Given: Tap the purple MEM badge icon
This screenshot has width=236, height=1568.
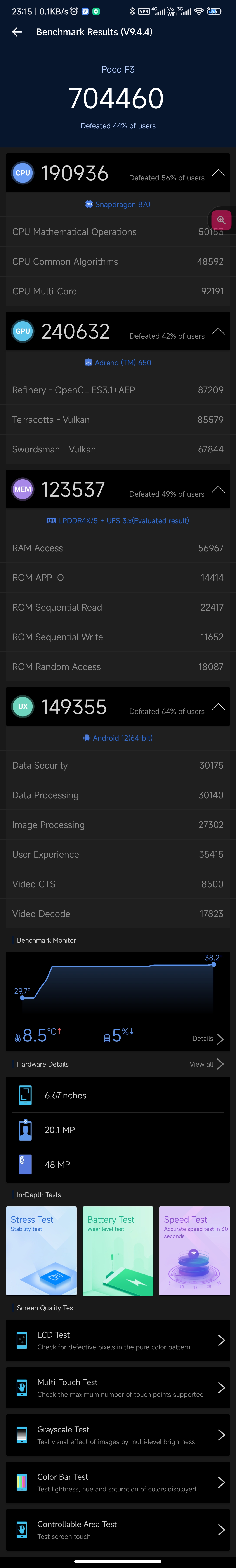Looking at the screenshot, I should point(23,489).
